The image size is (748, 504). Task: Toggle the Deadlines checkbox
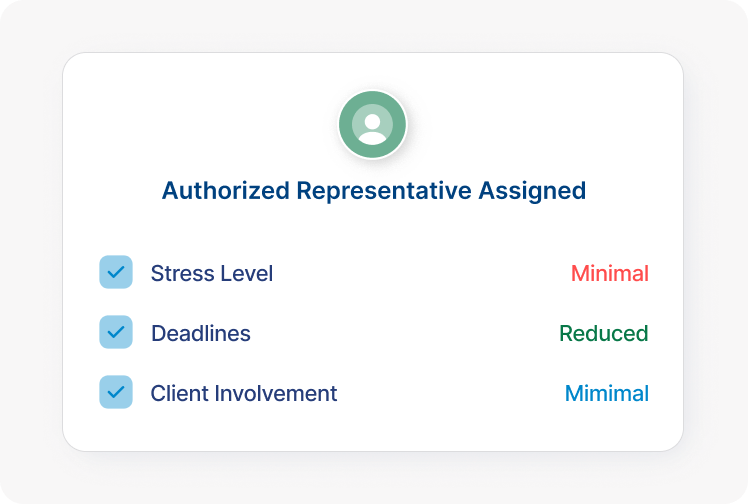pyautogui.click(x=116, y=332)
